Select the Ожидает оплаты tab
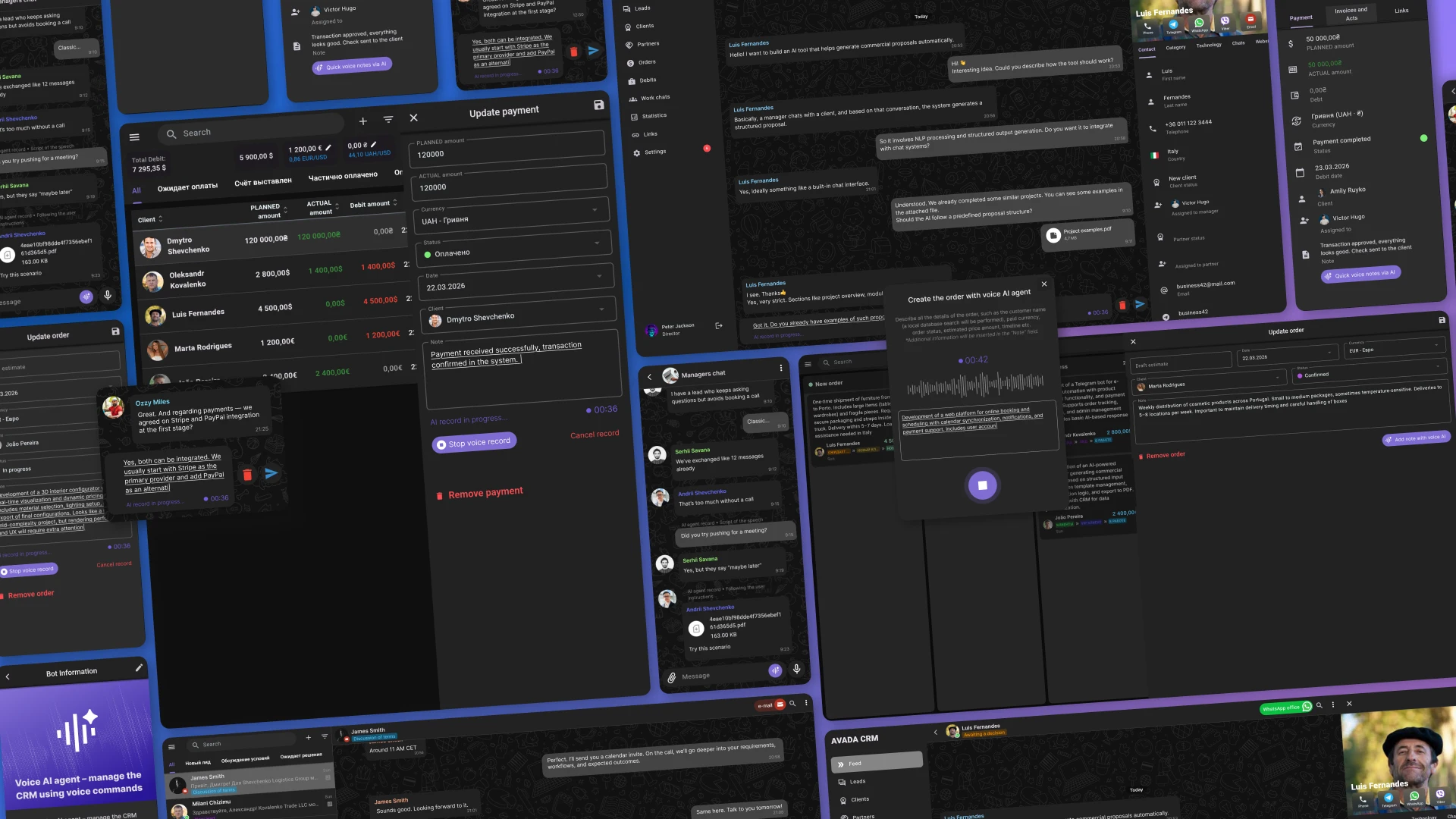1456x819 pixels. point(187,187)
